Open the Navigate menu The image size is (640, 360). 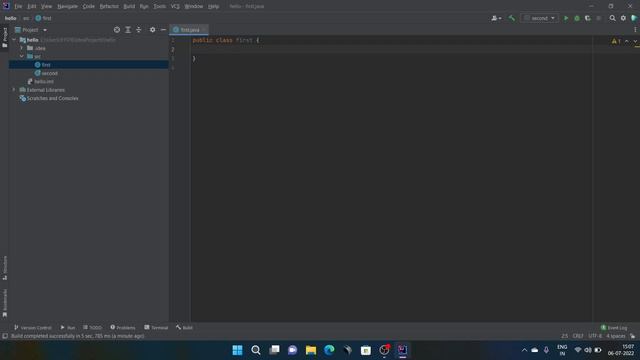click(x=67, y=7)
